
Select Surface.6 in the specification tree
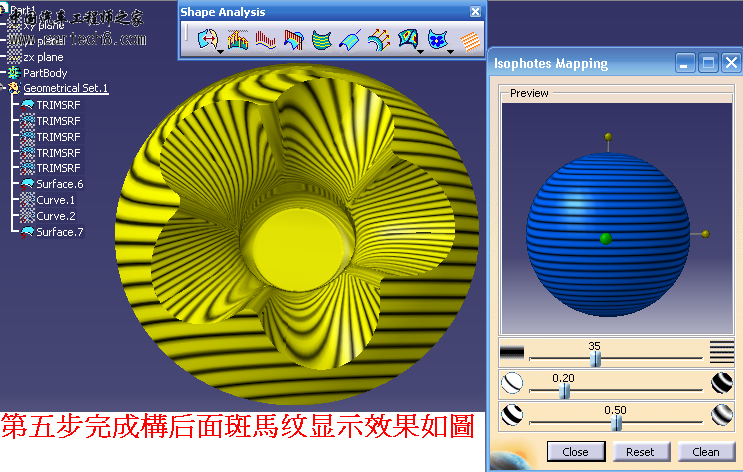coord(59,184)
